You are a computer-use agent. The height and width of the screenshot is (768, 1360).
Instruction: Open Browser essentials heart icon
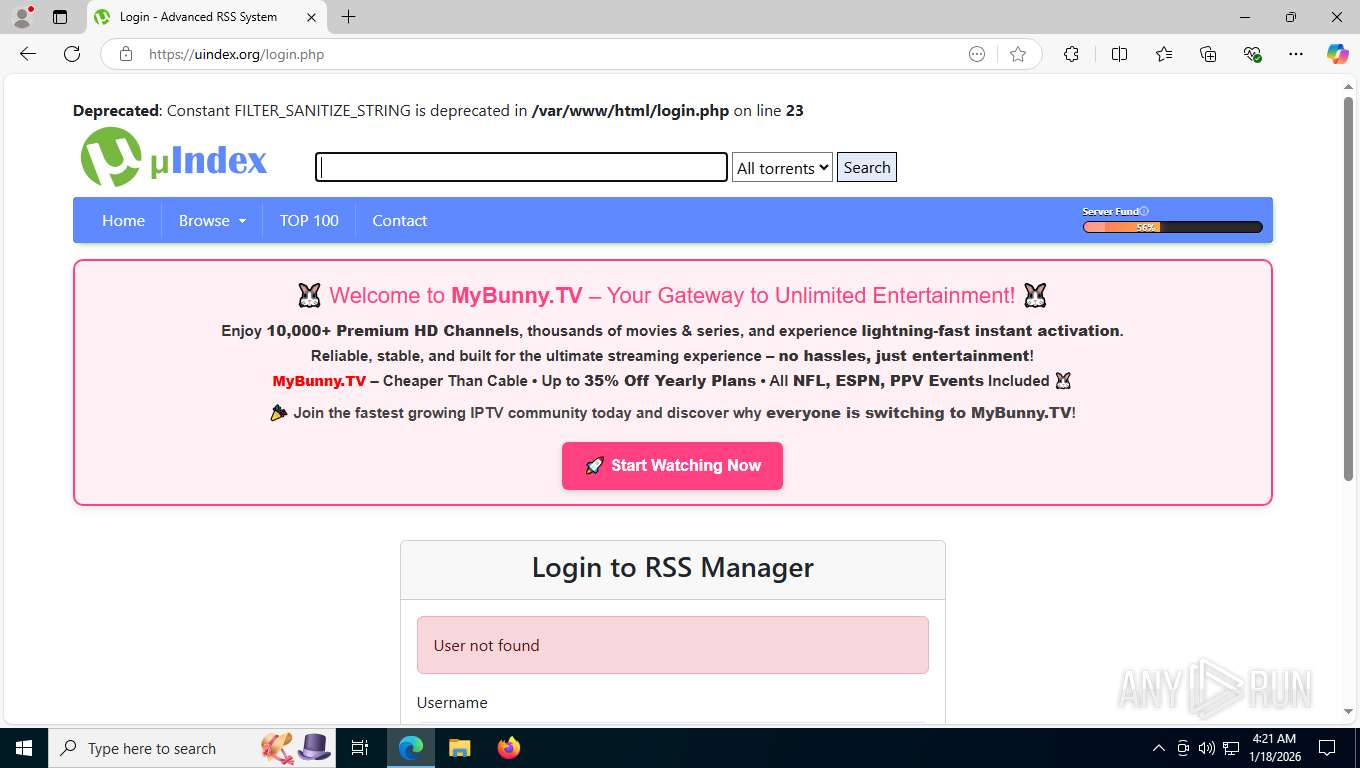[1252, 54]
